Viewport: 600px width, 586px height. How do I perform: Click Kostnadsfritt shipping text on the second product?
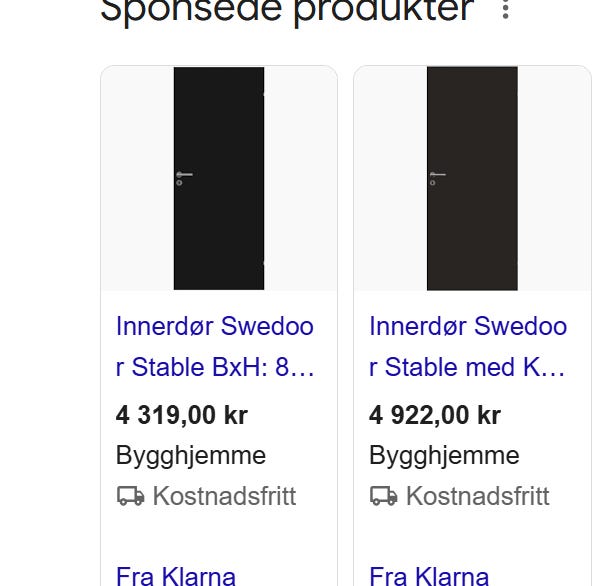477,496
